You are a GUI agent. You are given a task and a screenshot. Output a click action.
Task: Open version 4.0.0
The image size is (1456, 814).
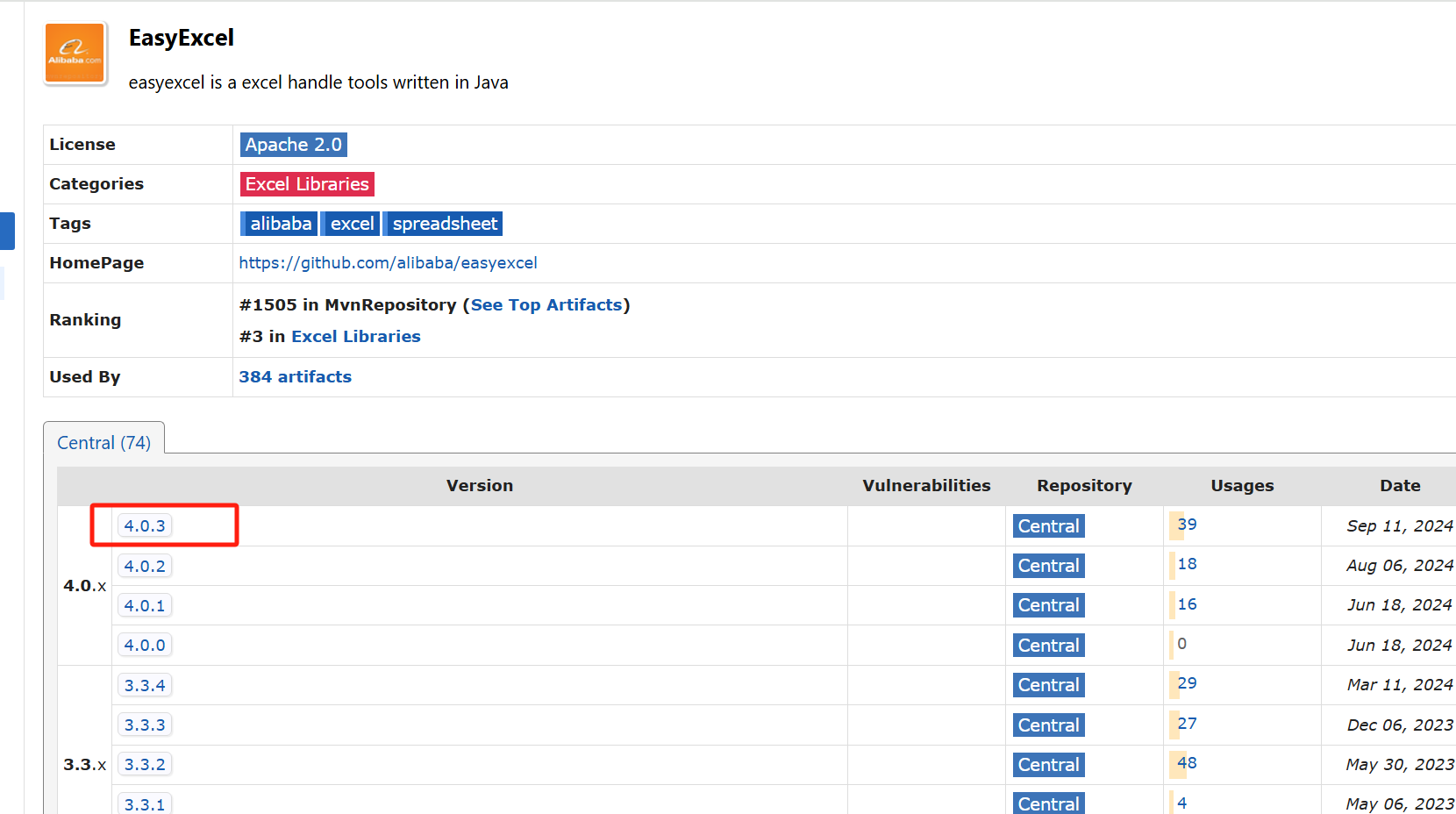(x=145, y=646)
